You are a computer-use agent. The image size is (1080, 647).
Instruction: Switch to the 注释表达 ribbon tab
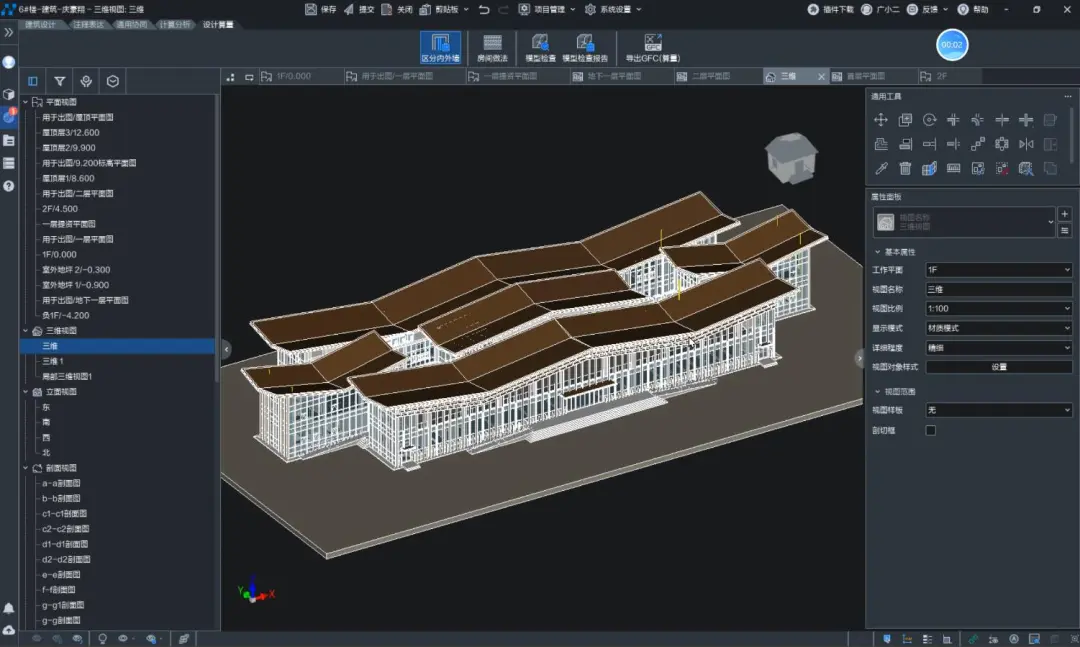point(88,25)
